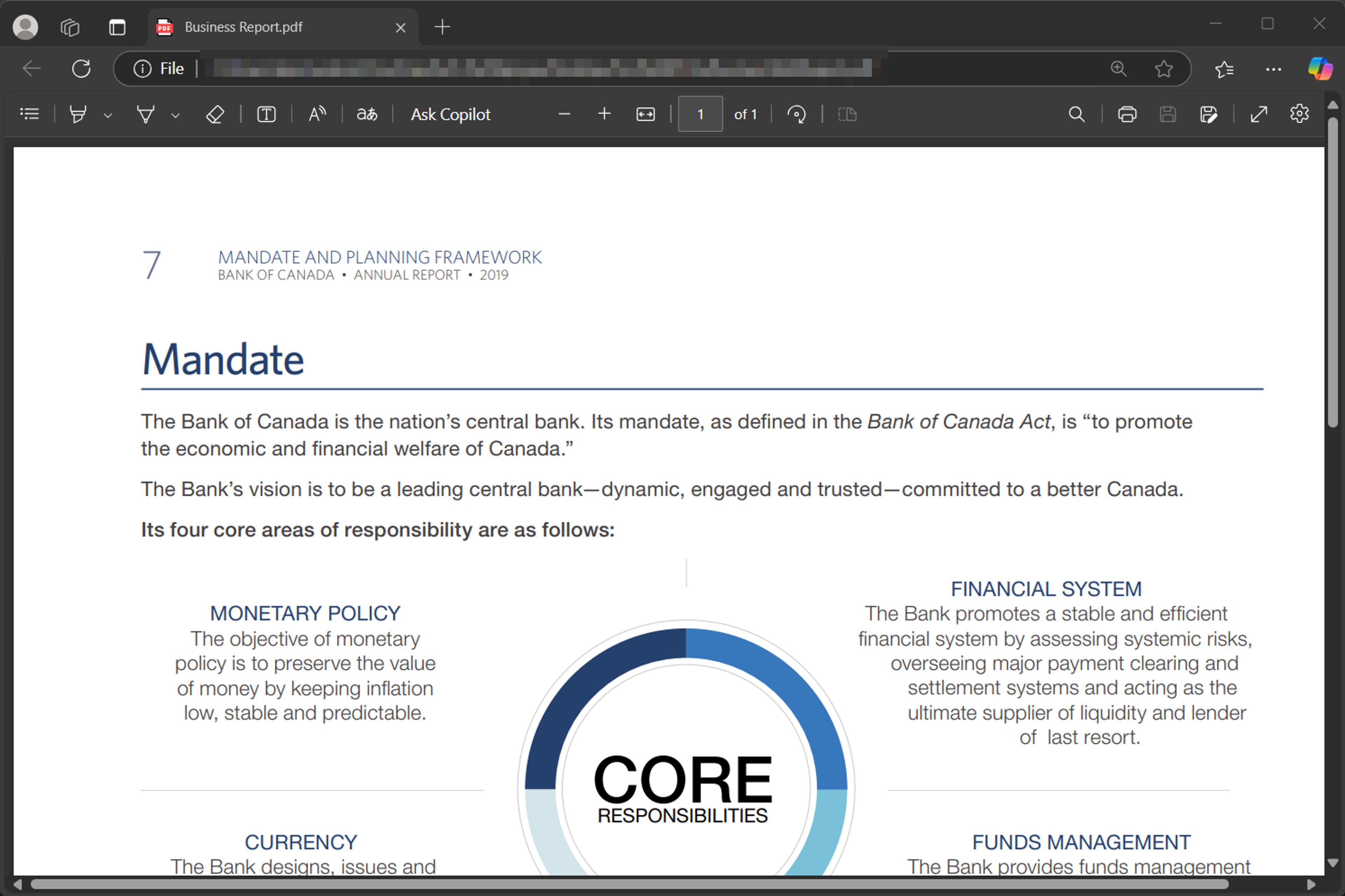The width and height of the screenshot is (1345, 896).
Task: Click the page number input field
Action: [x=700, y=114]
